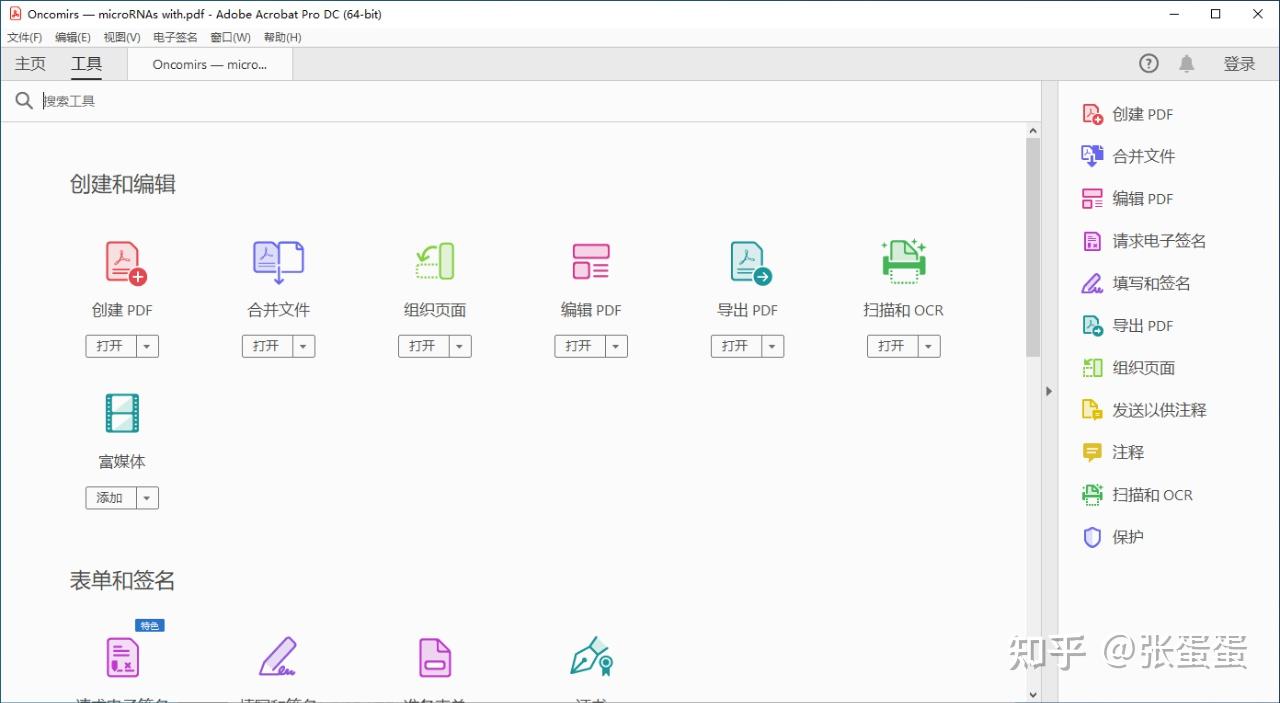Open 扫描和 OCR in the right sidebar
This screenshot has width=1280, height=703.
point(1137,494)
